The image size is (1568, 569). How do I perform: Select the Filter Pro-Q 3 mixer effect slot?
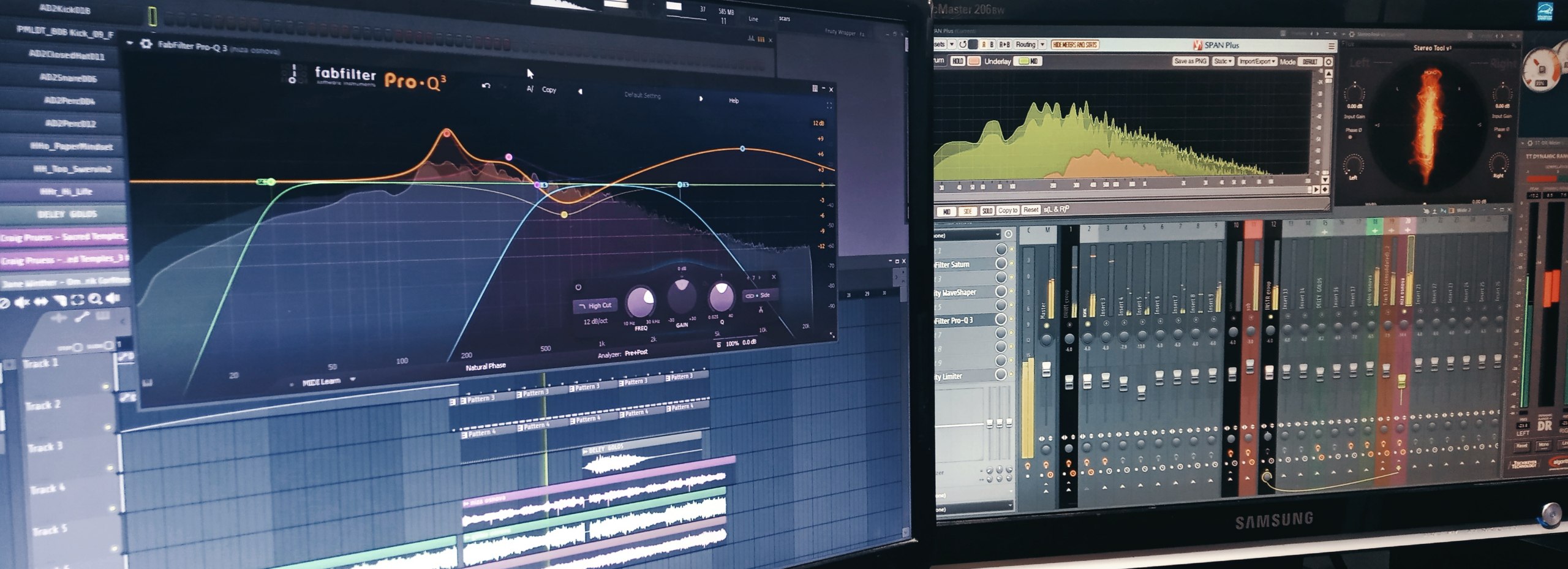point(965,320)
